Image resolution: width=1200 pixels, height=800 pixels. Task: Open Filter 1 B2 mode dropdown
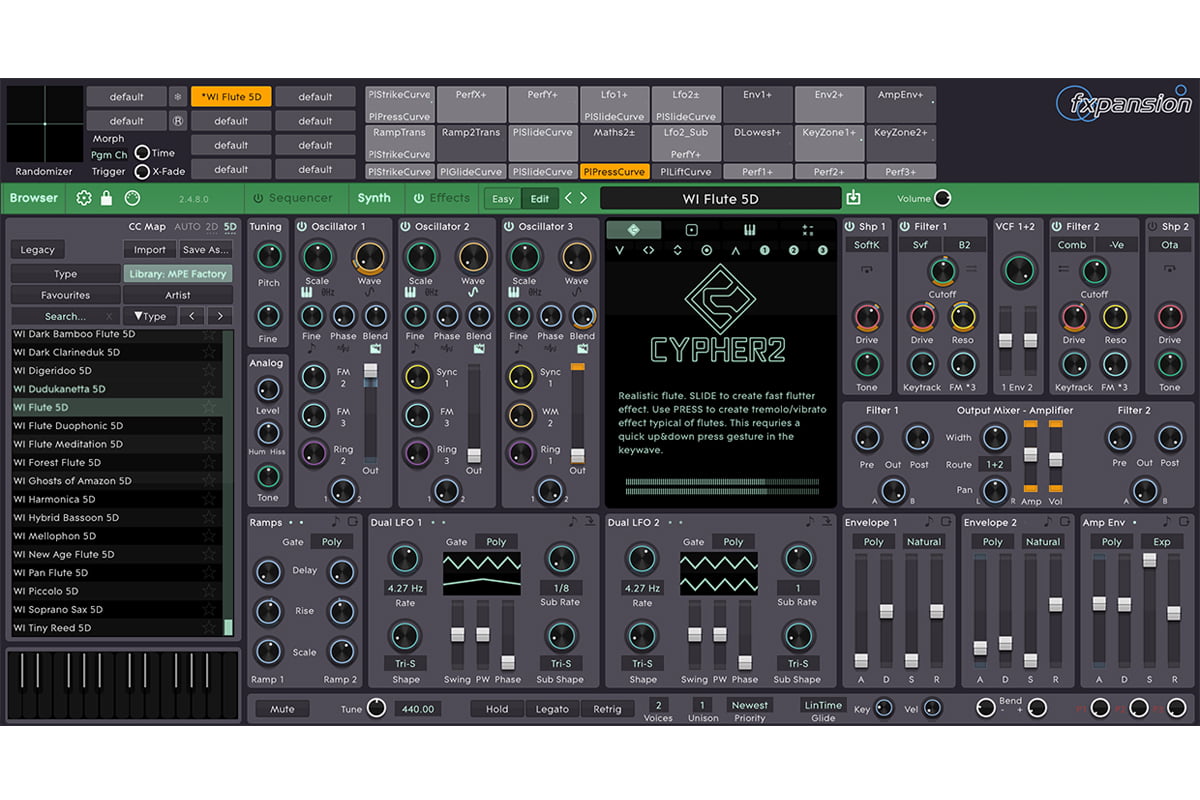tap(965, 245)
